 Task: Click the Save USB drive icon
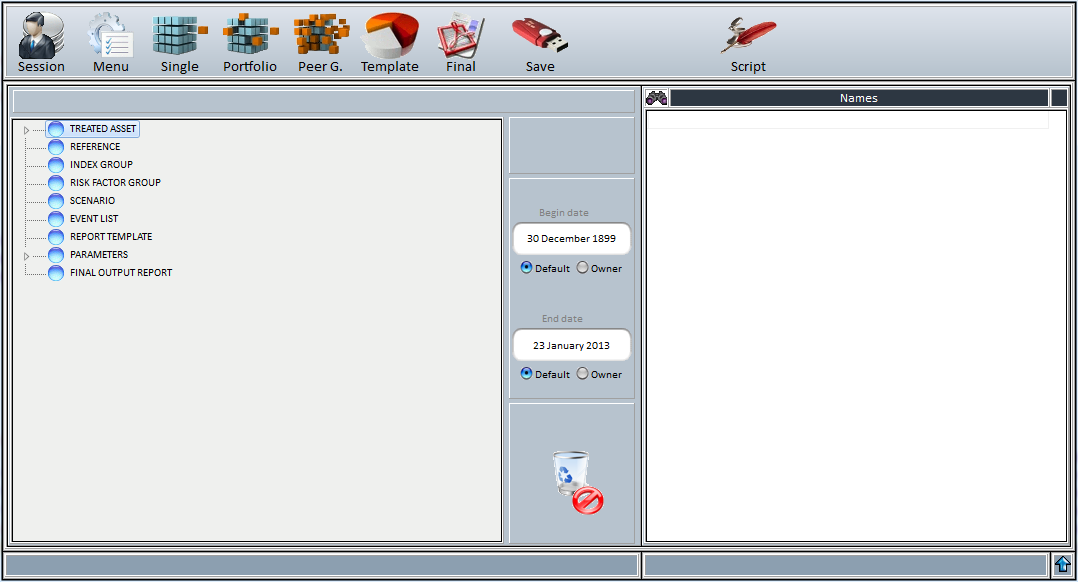tap(540, 36)
